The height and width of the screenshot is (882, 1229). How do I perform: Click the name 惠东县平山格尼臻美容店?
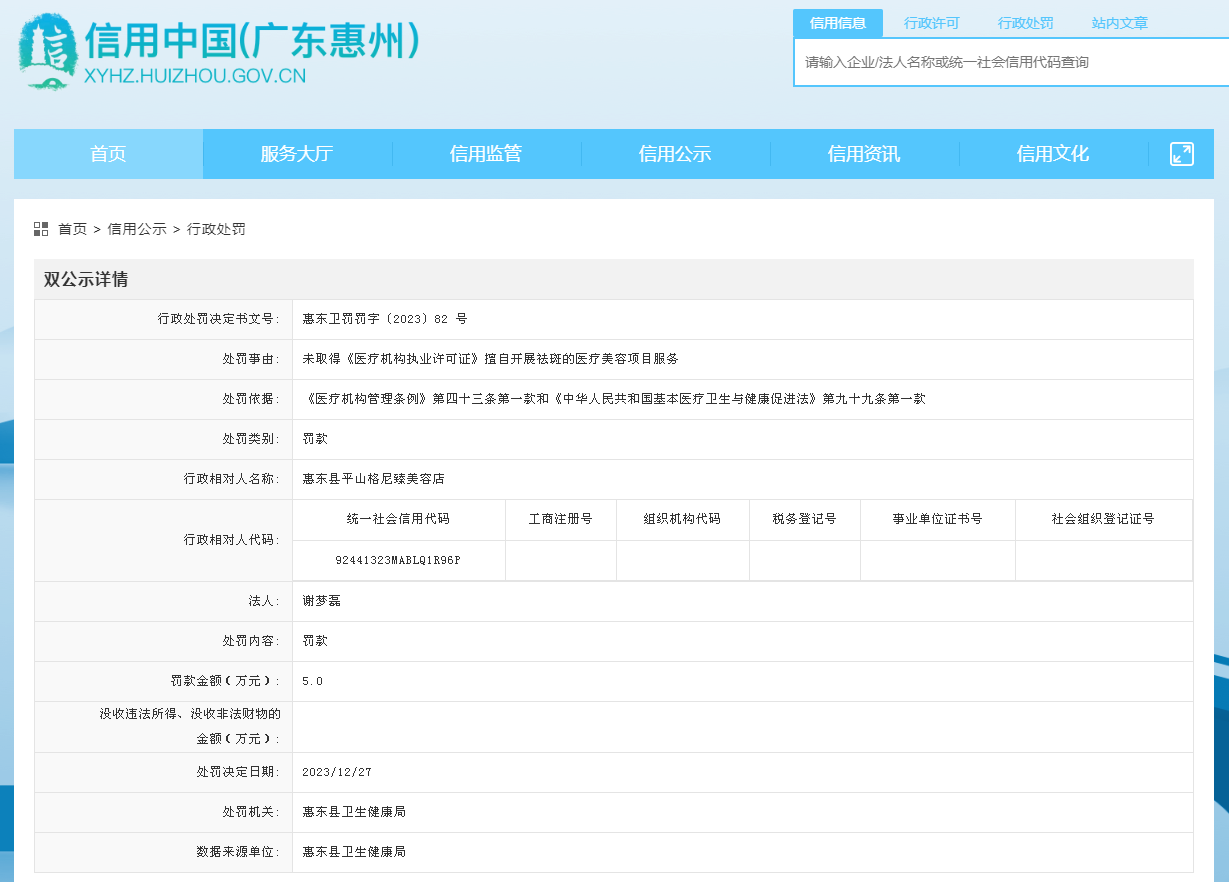[374, 479]
